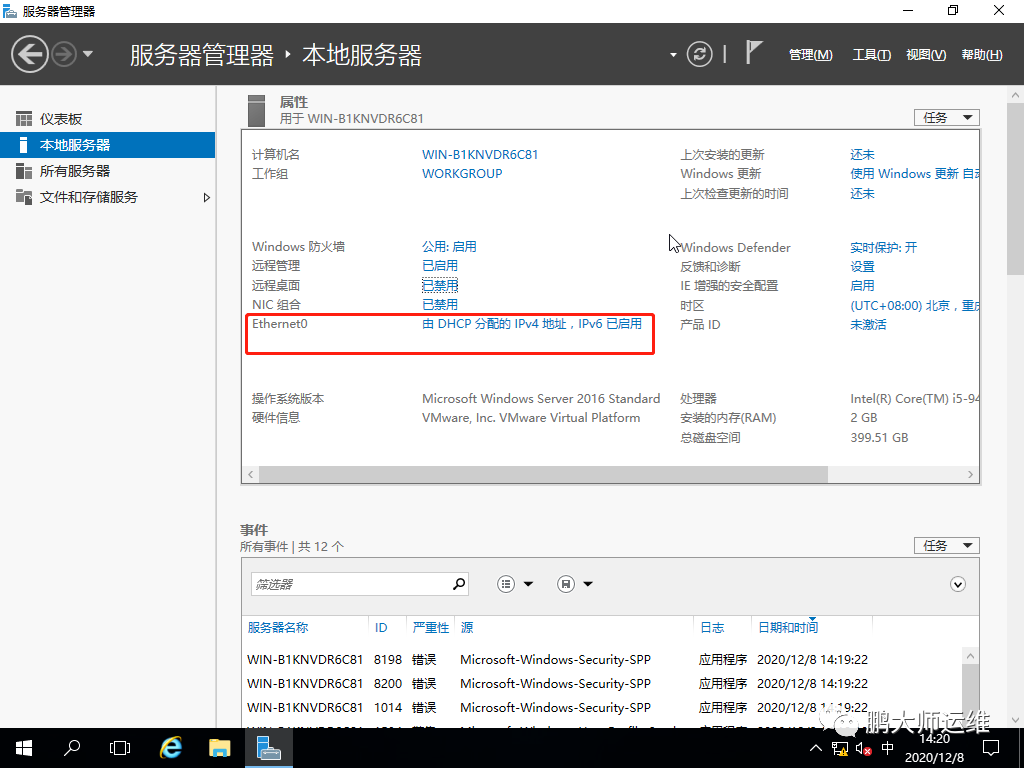
Task: Expand 文件和存储服务 with its arrow
Action: coord(206,197)
